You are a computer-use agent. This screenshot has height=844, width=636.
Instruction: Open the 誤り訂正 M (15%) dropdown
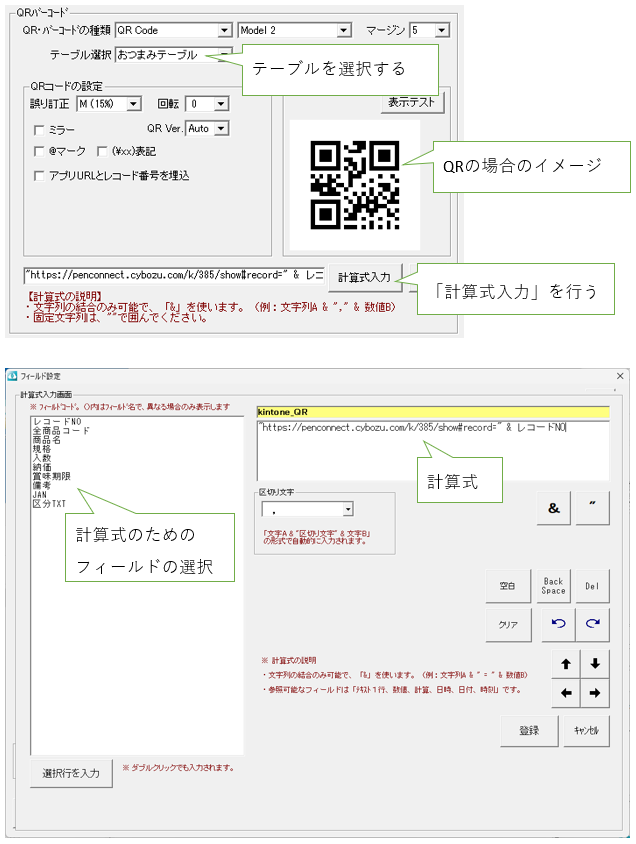pyautogui.click(x=134, y=103)
